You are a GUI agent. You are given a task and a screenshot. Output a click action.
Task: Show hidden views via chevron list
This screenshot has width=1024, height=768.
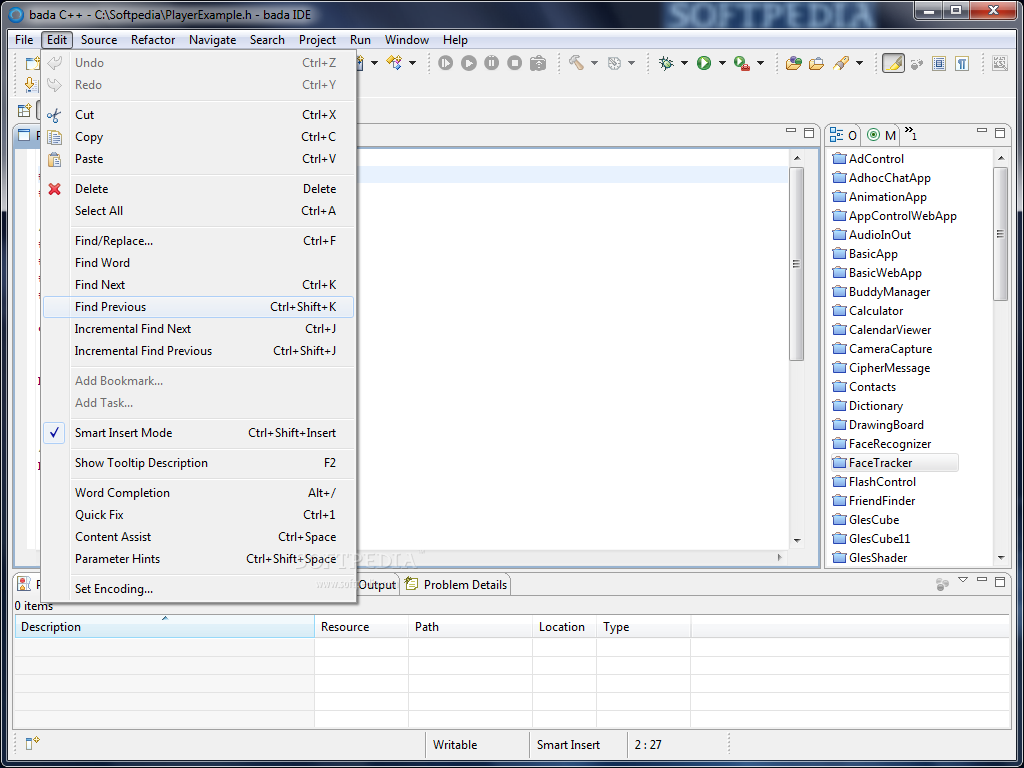(911, 134)
